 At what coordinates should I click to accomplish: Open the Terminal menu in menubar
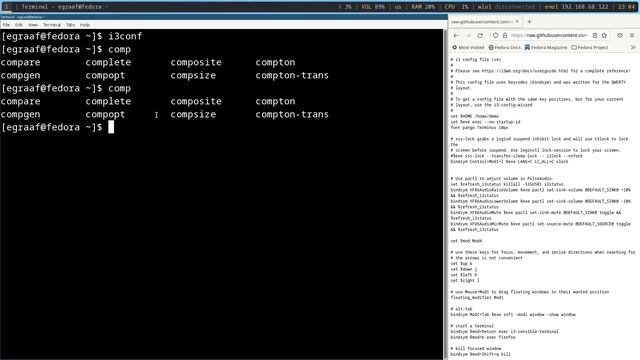click(x=52, y=25)
